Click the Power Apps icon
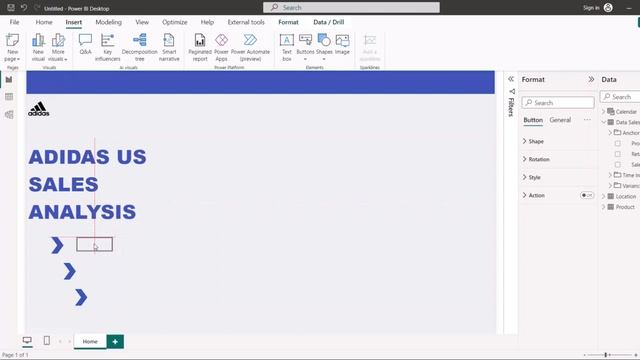This screenshot has height=360, width=640. [221, 40]
